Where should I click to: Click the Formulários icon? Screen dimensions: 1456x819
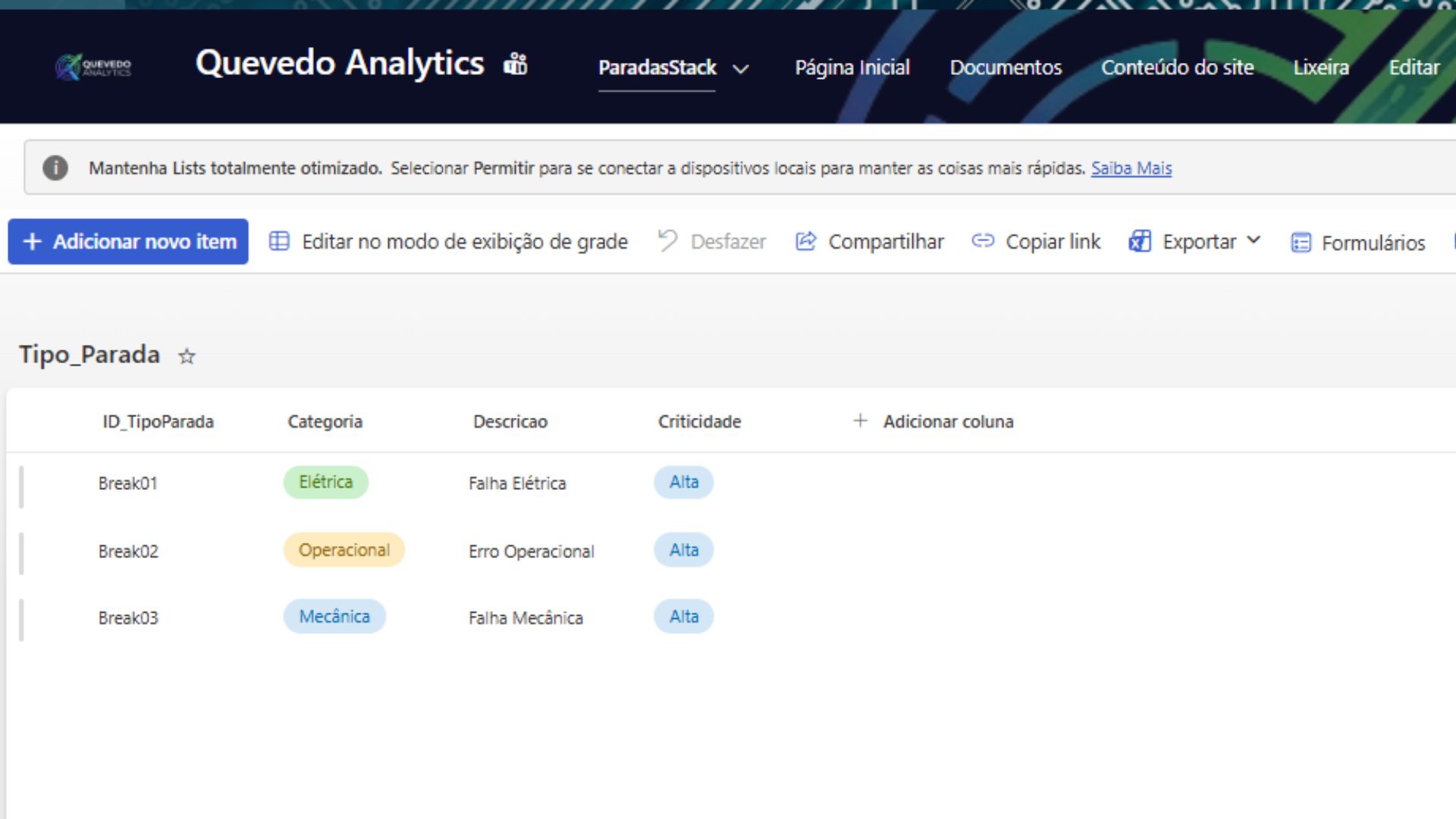1300,242
